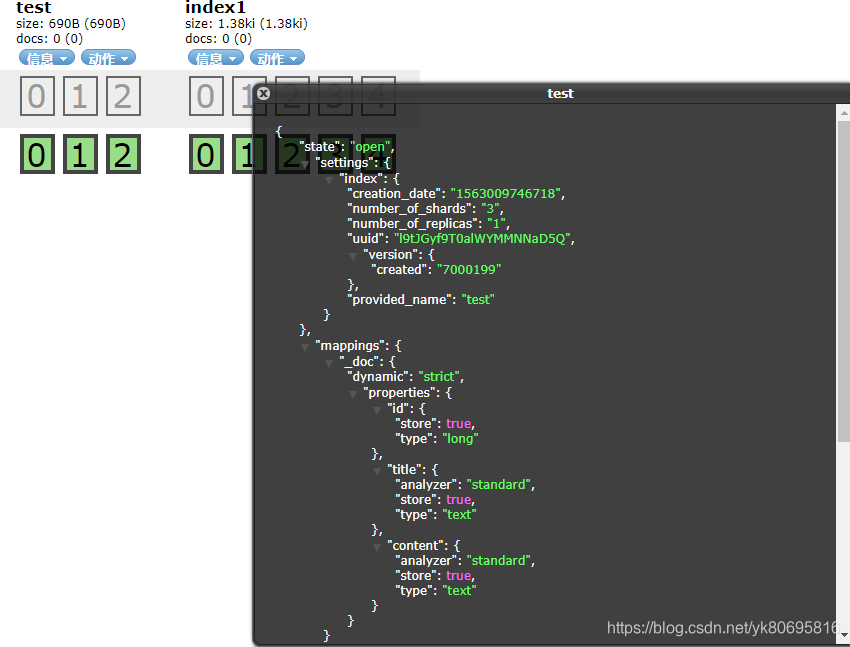Click the "uuid" key label

click(x=366, y=239)
